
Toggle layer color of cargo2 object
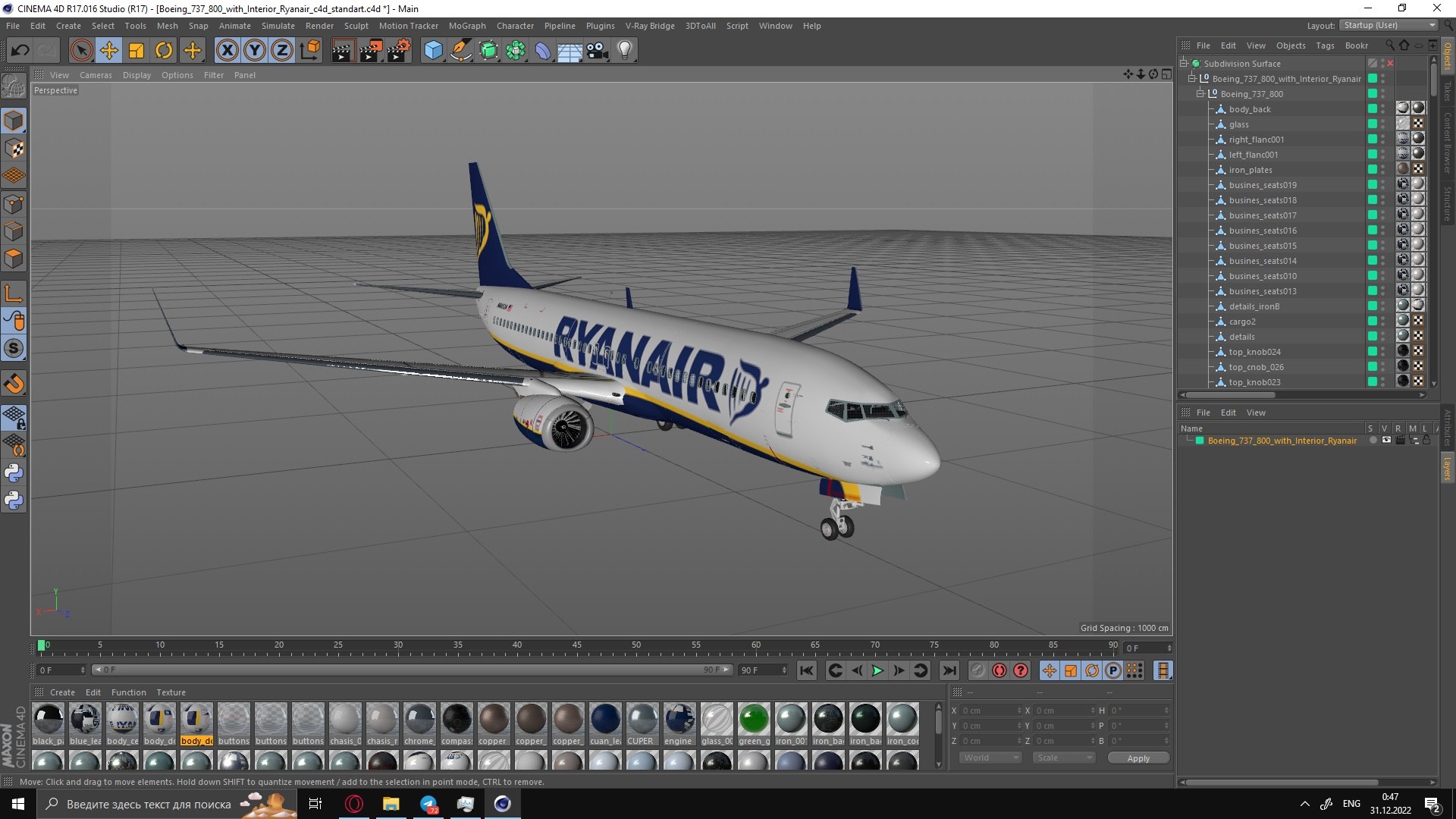[1372, 321]
